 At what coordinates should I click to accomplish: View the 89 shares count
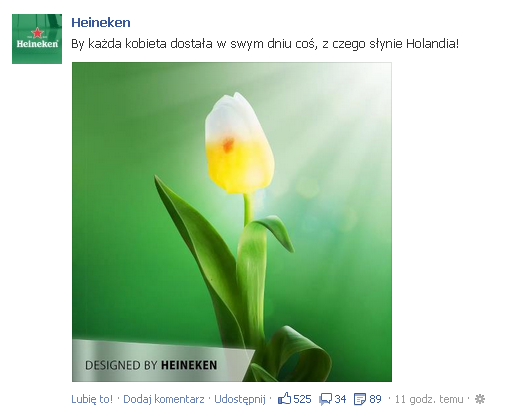pyautogui.click(x=375, y=399)
